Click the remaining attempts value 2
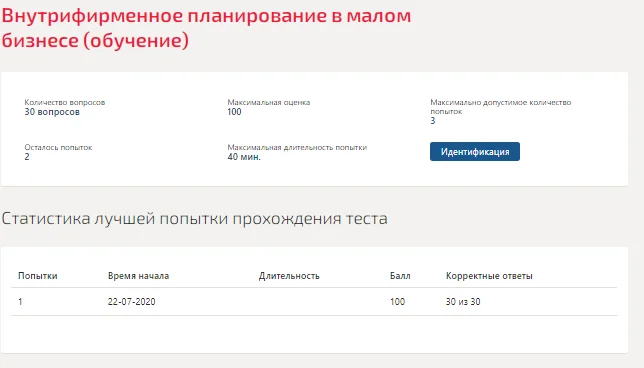This screenshot has width=644, height=368. click(27, 157)
